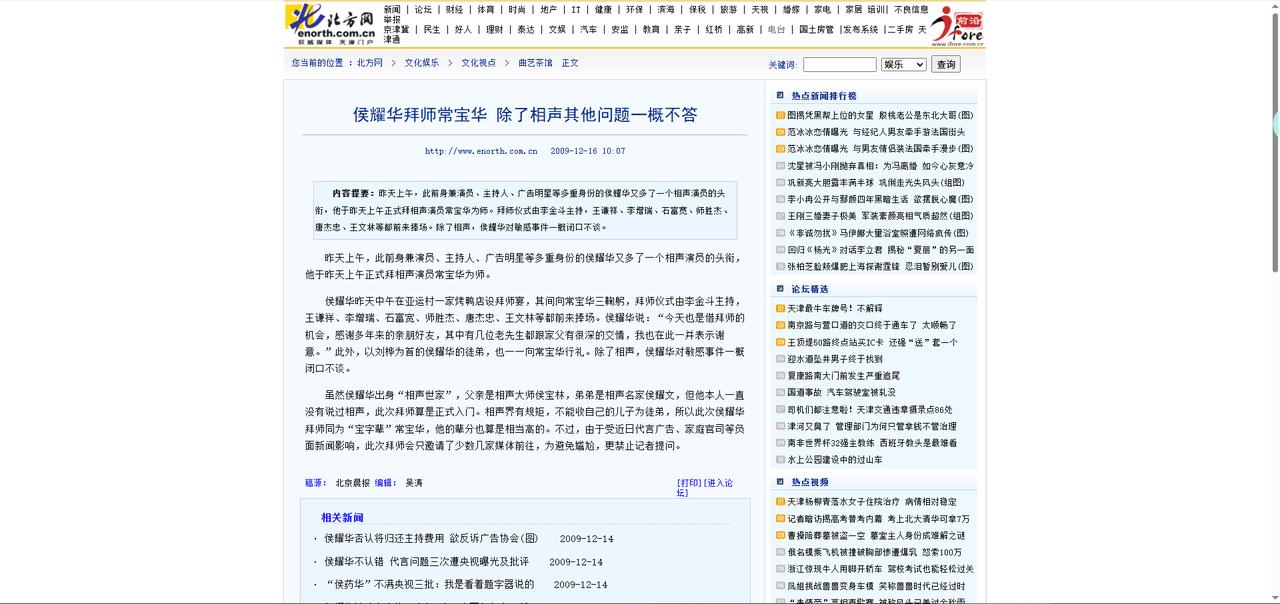1280x604 pixels.
Task: Click 文化娱乐 in the breadcrumb
Action: [x=421, y=63]
